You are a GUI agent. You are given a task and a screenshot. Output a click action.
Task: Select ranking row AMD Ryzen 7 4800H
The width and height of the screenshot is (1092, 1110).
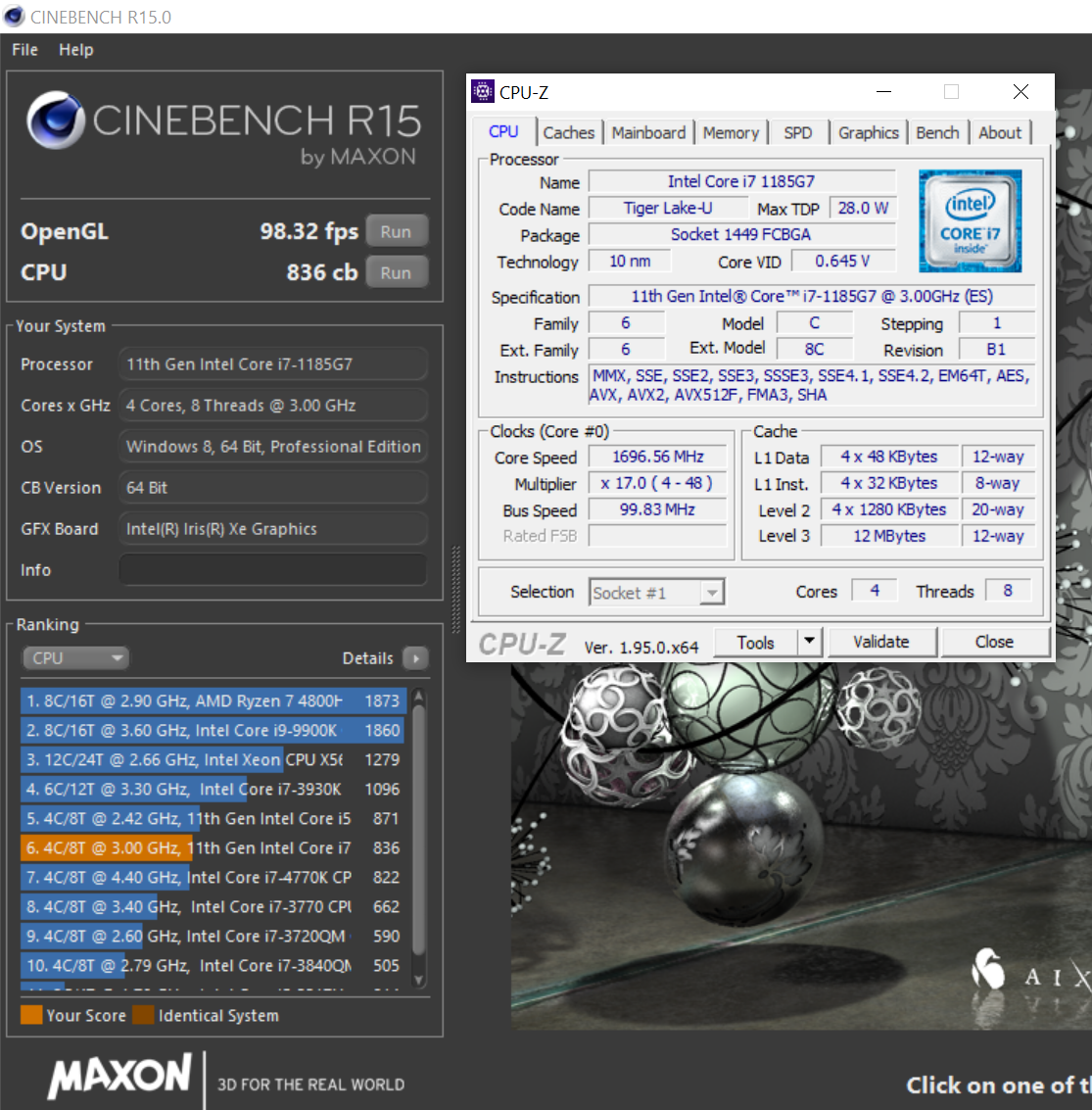tap(214, 700)
